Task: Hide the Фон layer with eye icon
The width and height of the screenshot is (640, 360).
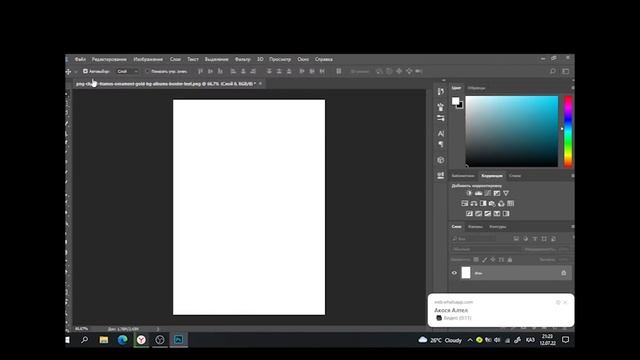Action: click(x=454, y=273)
